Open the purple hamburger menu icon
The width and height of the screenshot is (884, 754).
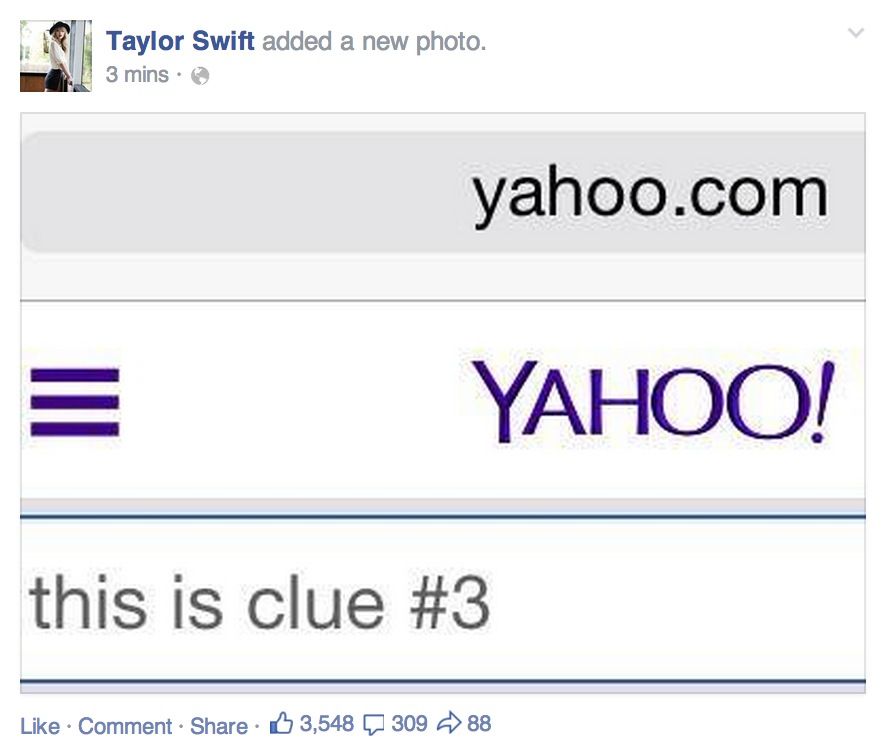[x=75, y=402]
